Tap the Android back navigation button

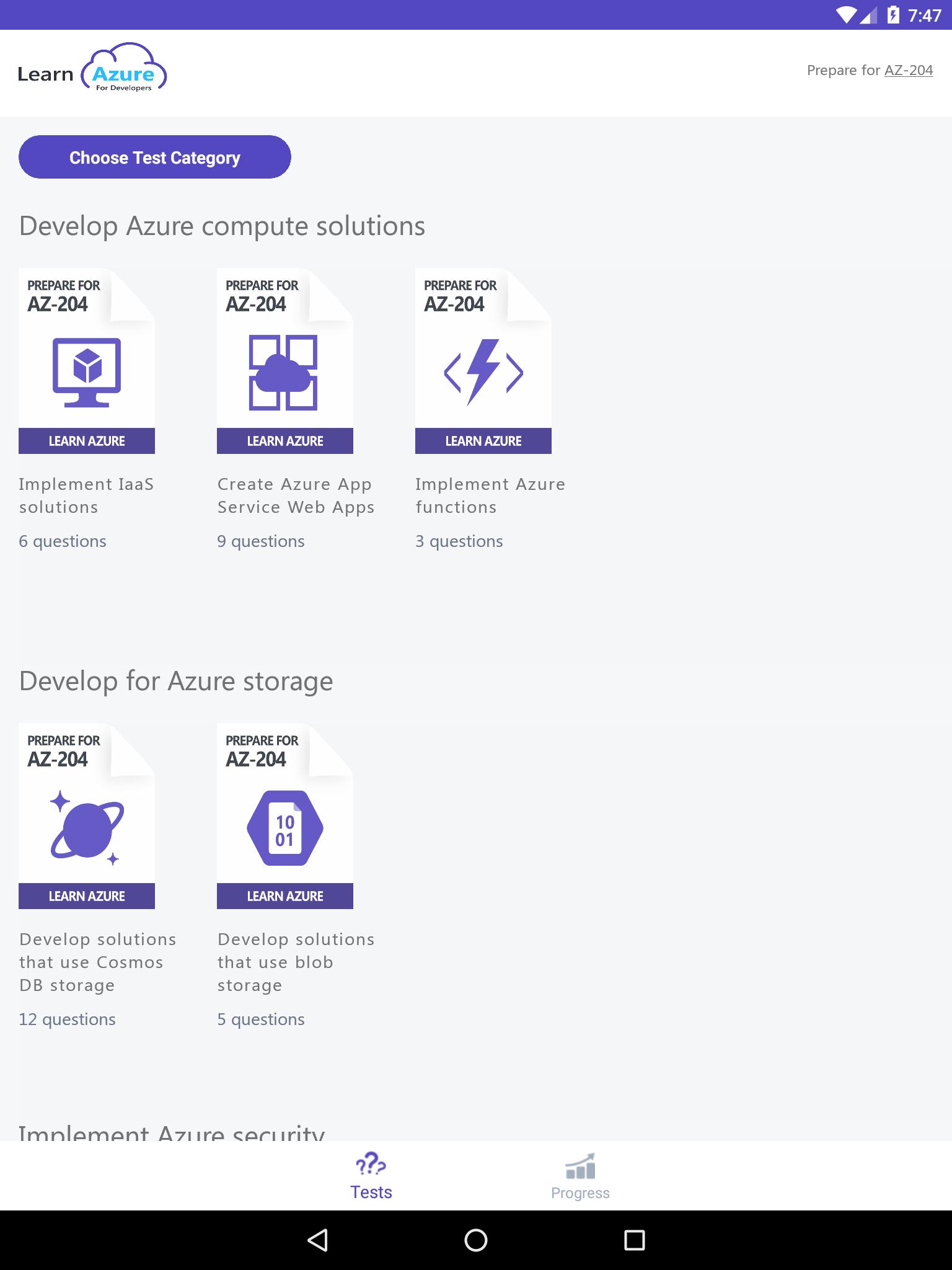pyautogui.click(x=317, y=1240)
